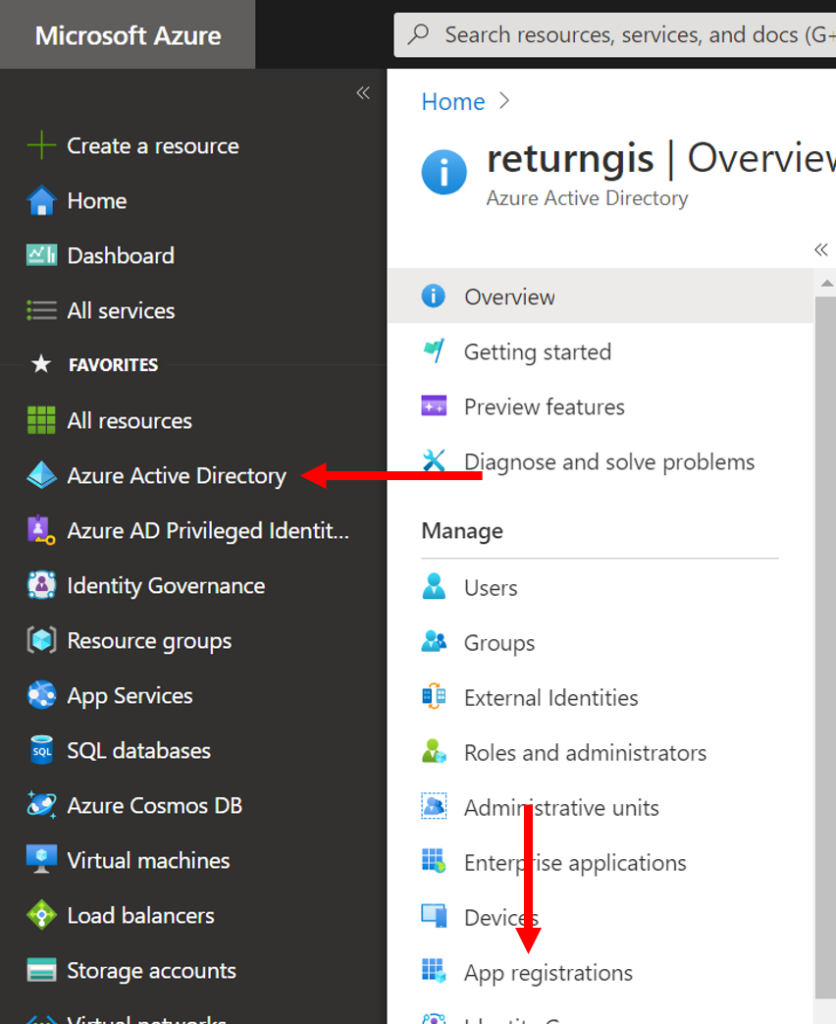Open the Virtual machines monitor icon
Viewport: 836px width, 1024px height.
41,859
